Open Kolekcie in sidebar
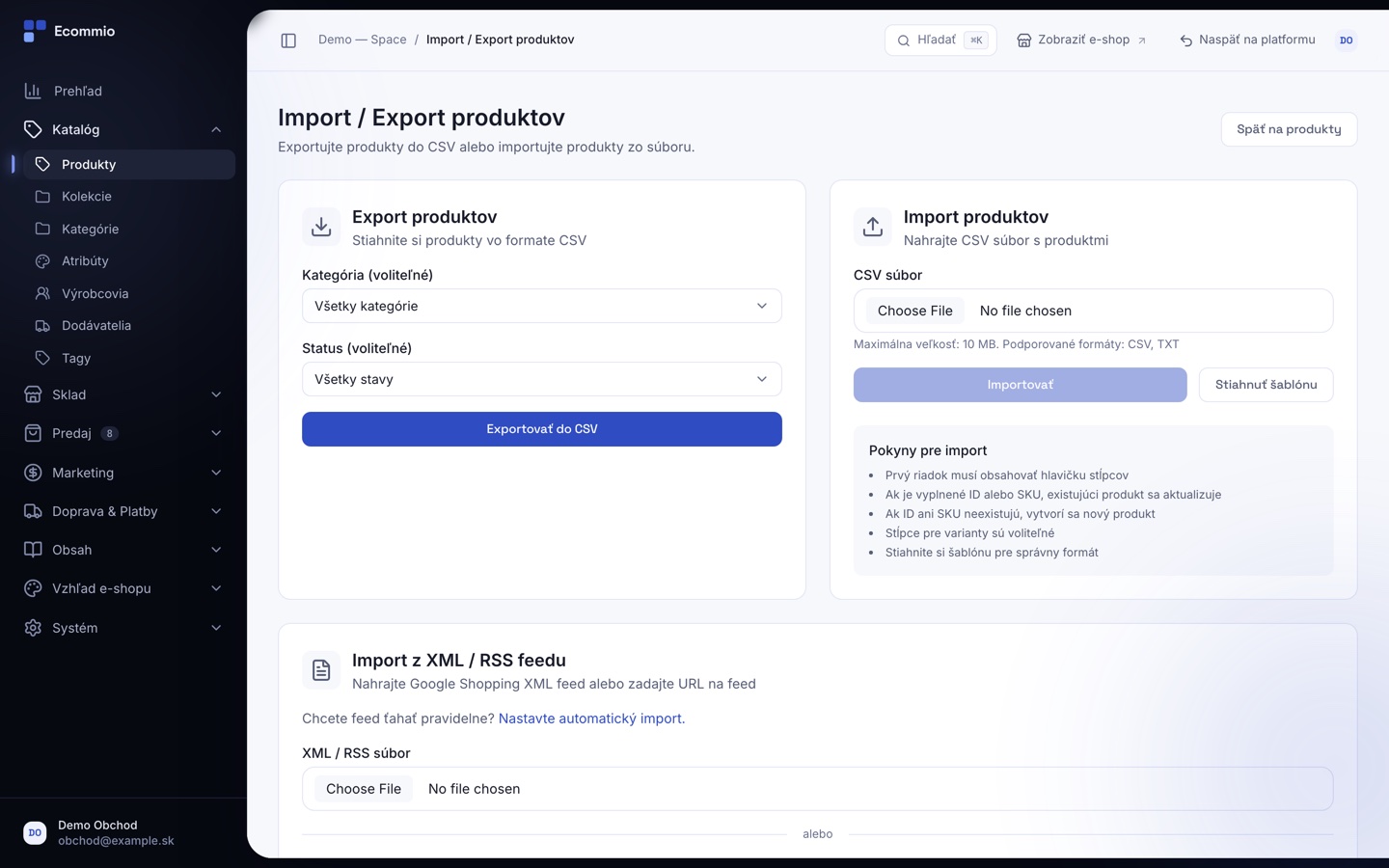 pos(129,196)
